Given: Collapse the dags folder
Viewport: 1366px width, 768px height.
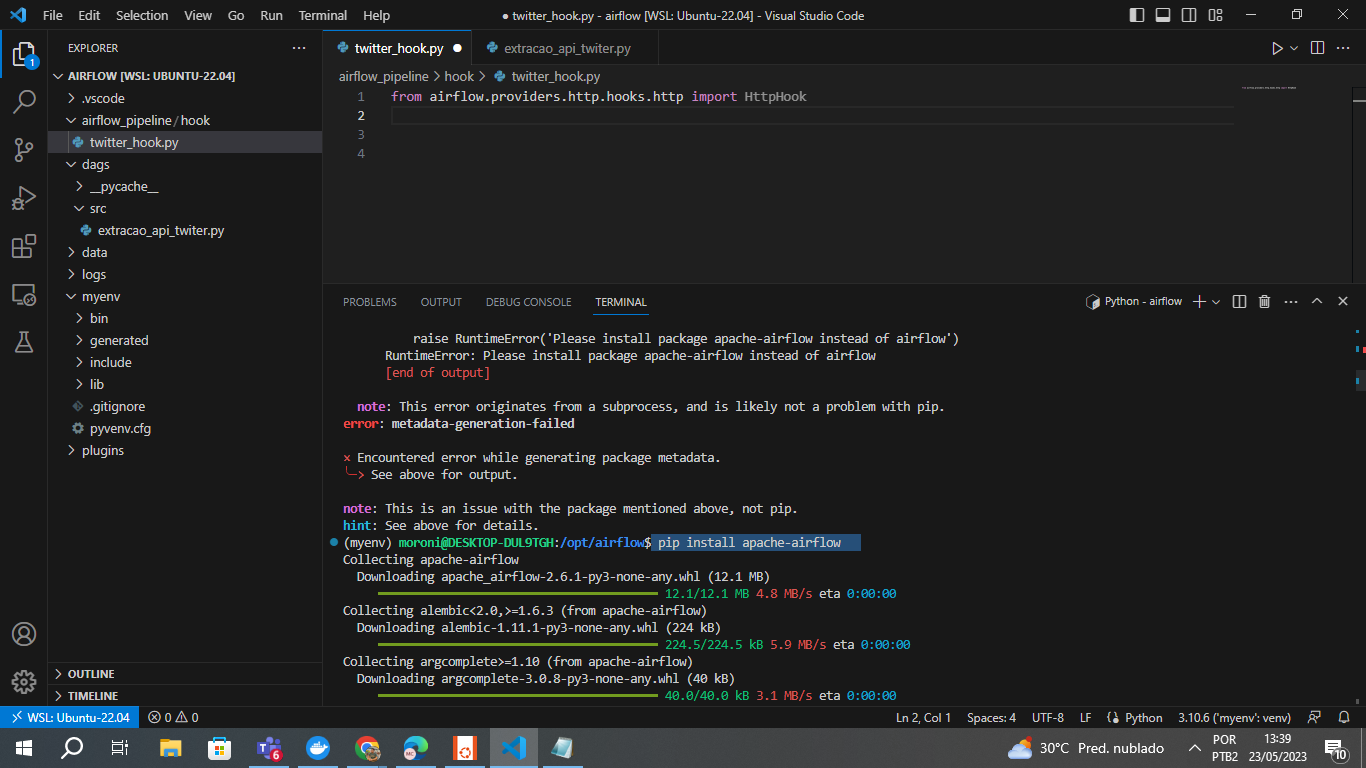Looking at the screenshot, I should click(x=185, y=164).
